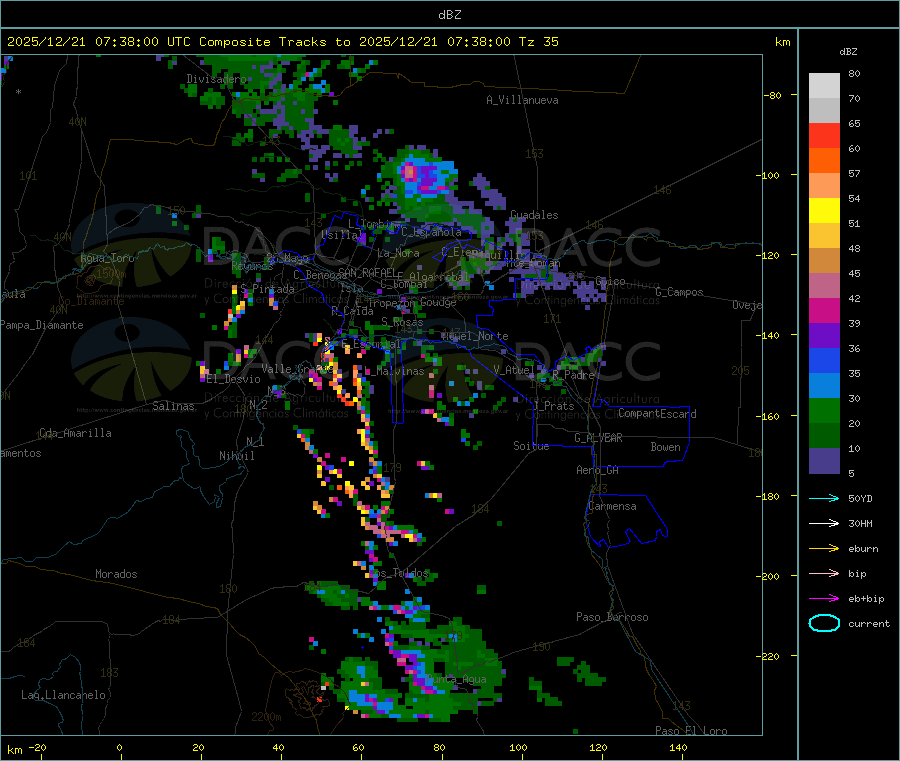The width and height of the screenshot is (900, 761).
Task: Click the yellow eburn arrow legend icon
Action: pos(824,548)
